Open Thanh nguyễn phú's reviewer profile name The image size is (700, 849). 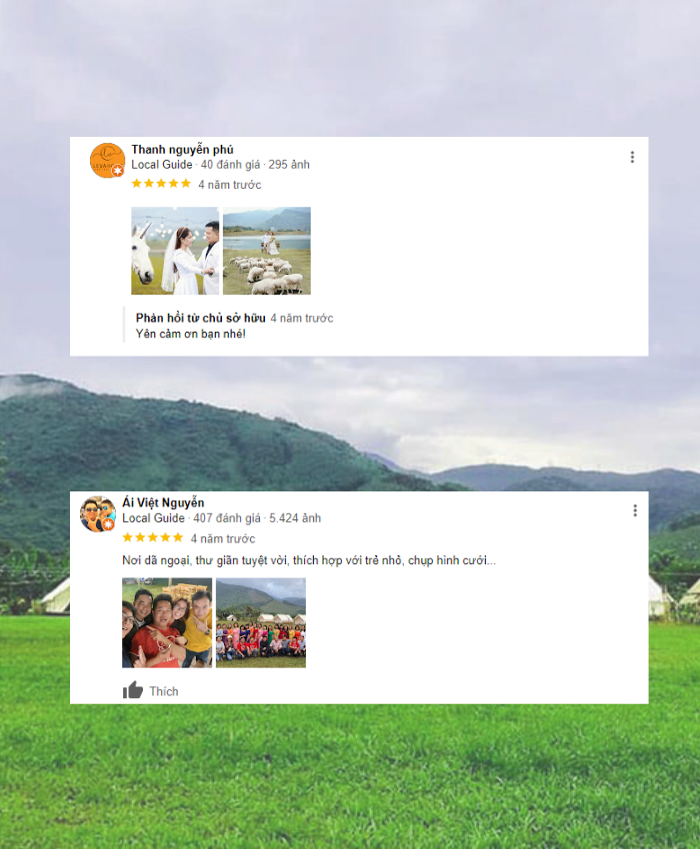(182, 149)
